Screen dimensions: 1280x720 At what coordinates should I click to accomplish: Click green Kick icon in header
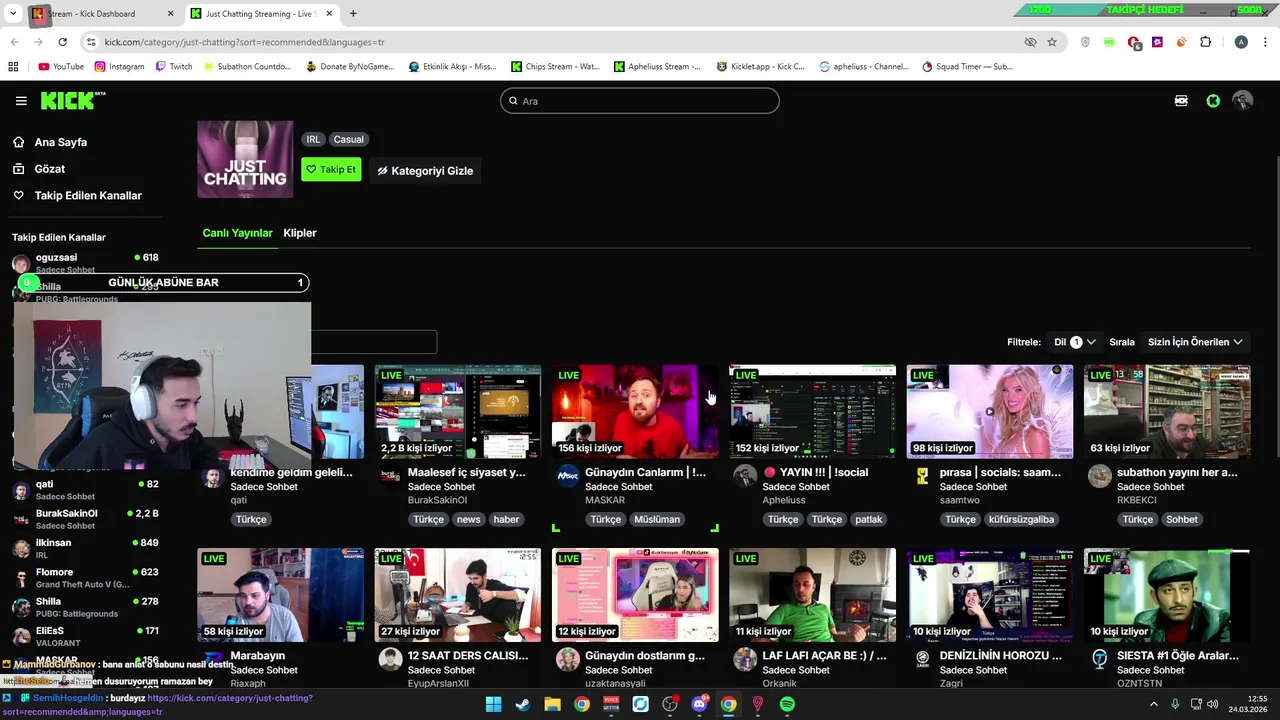click(1213, 101)
